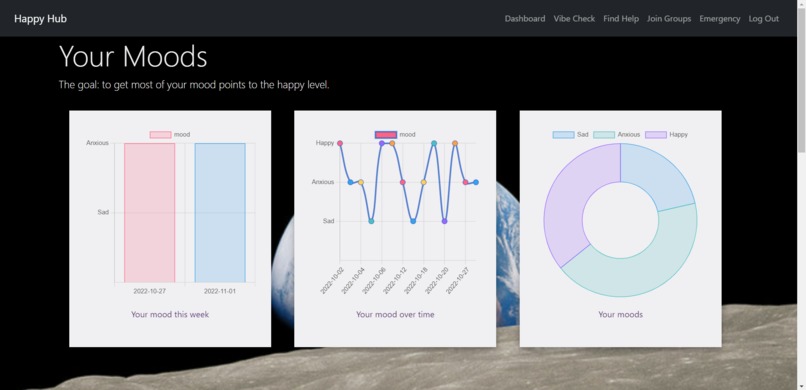Toggle the Sad legend swatch in donut chart
Image resolution: width=806 pixels, height=390 pixels.
point(563,135)
